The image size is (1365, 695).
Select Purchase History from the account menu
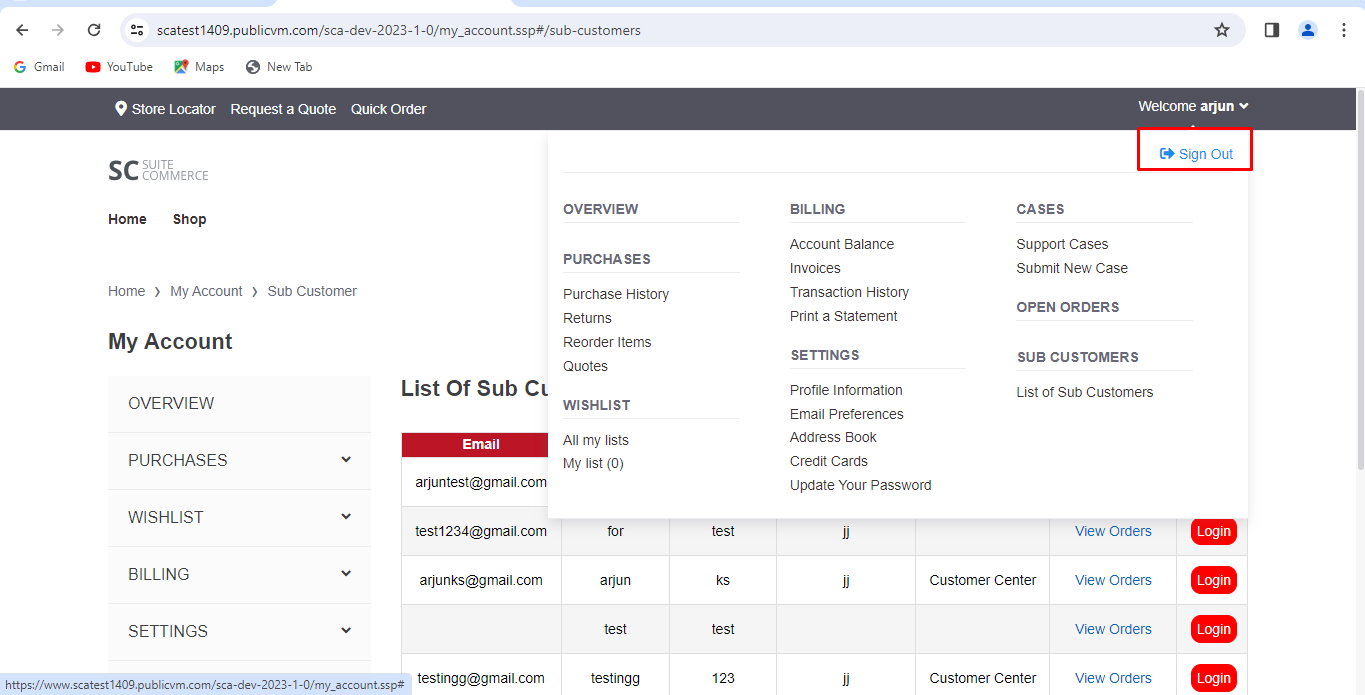click(615, 294)
